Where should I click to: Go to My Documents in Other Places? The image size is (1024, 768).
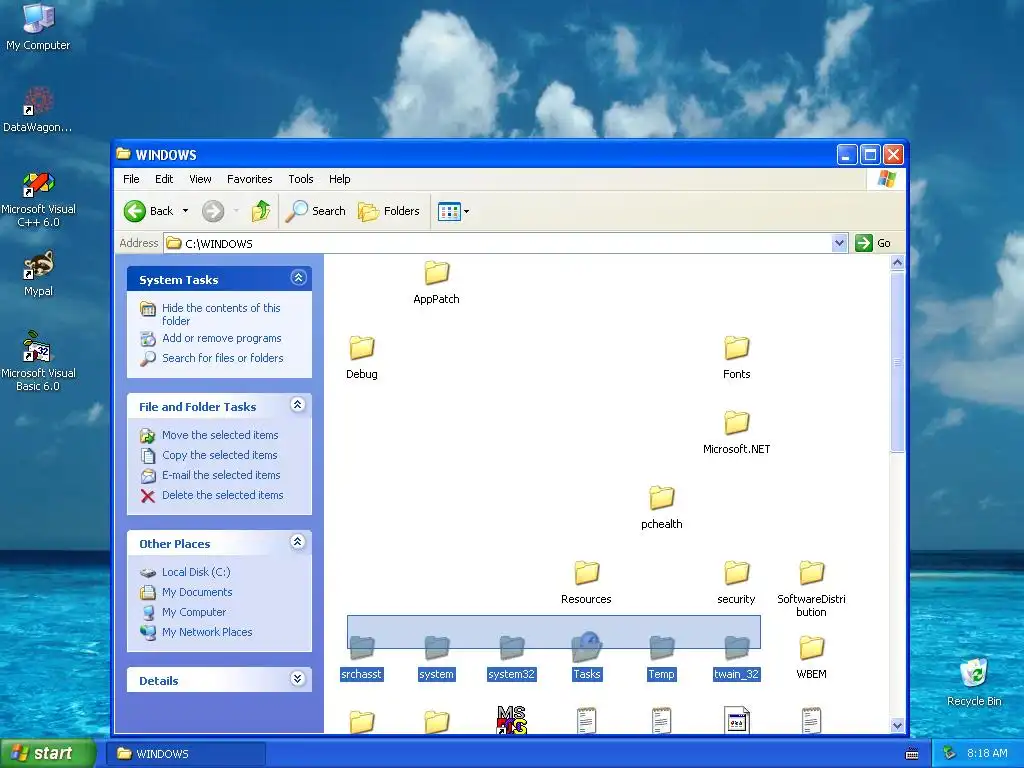(x=197, y=592)
